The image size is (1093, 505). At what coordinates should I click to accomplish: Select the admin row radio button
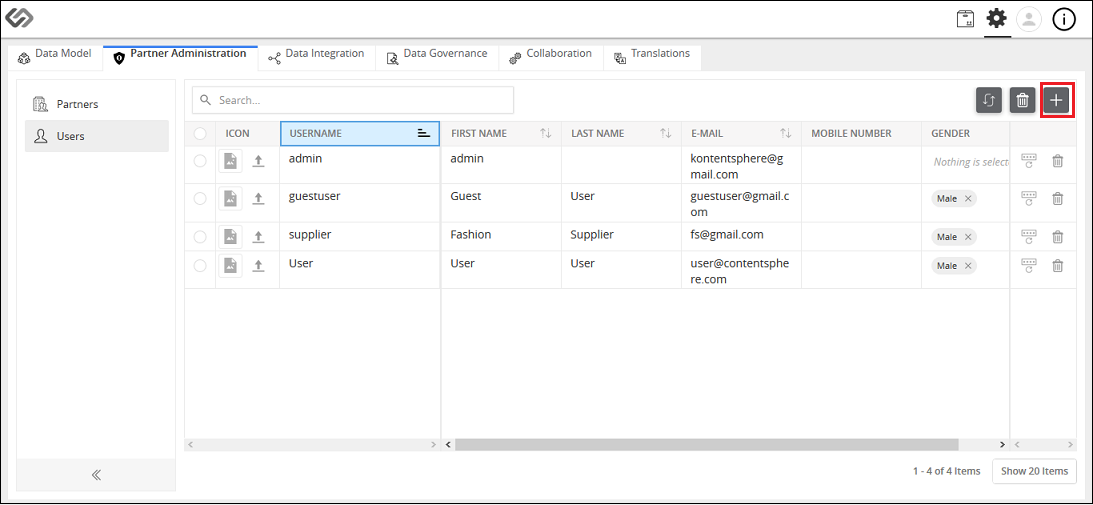click(x=200, y=161)
